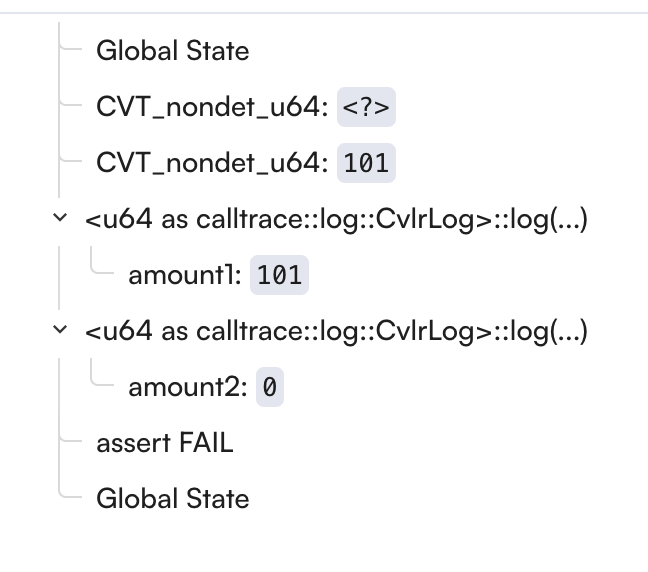Open the CvlrLog log call above amount2
This screenshot has width=648, height=572.
point(336,331)
